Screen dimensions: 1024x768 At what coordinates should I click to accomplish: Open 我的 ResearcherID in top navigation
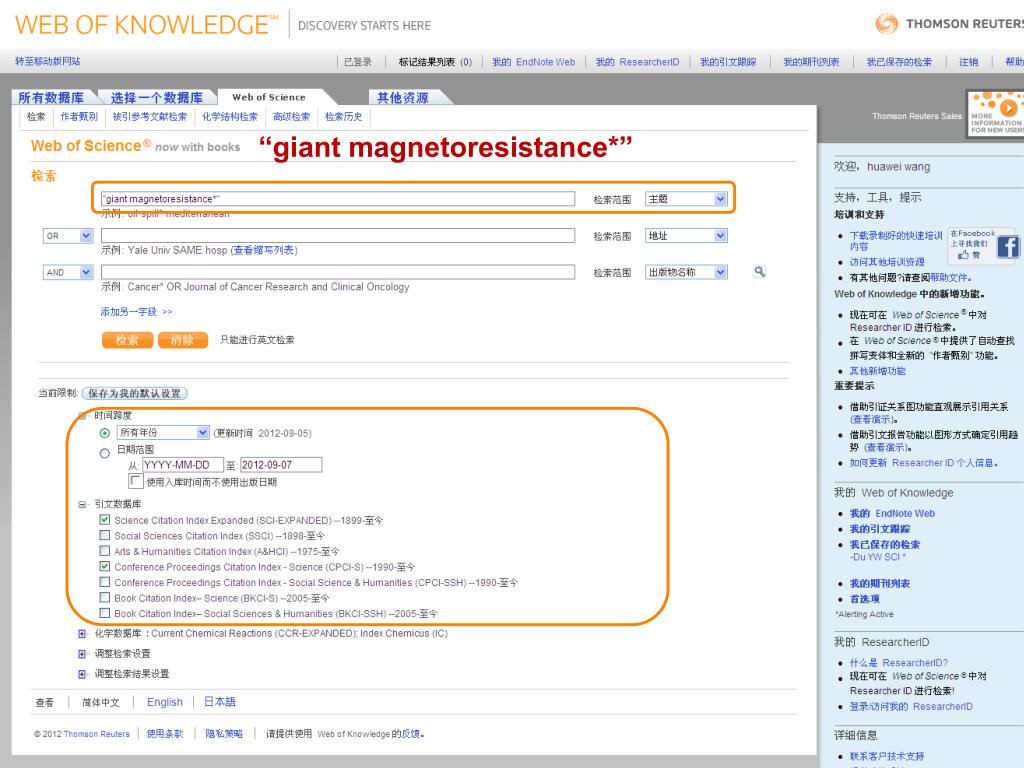click(x=637, y=62)
